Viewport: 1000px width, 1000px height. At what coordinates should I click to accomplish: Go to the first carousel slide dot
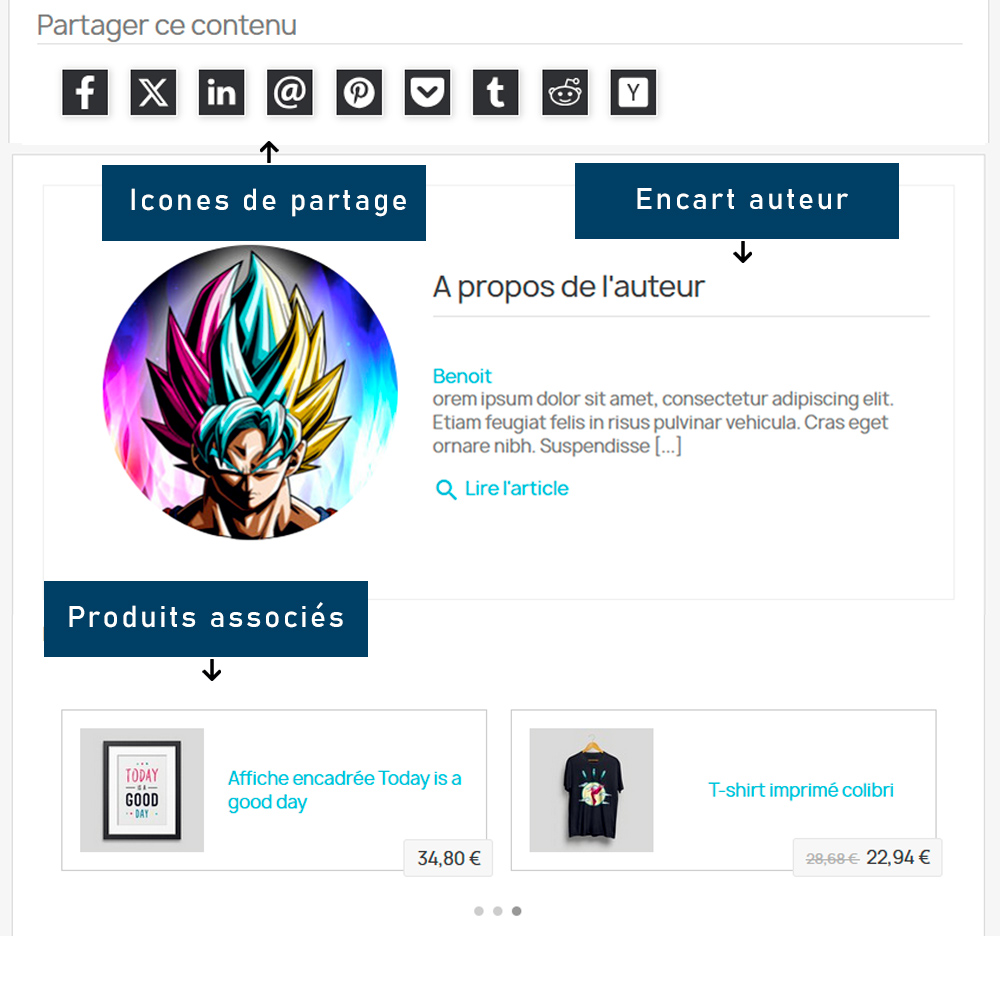479,911
